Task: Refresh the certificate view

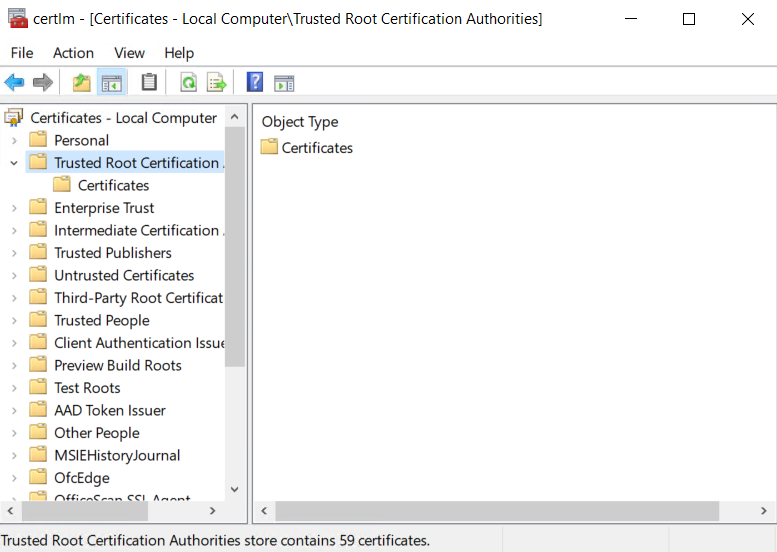Action: point(188,82)
